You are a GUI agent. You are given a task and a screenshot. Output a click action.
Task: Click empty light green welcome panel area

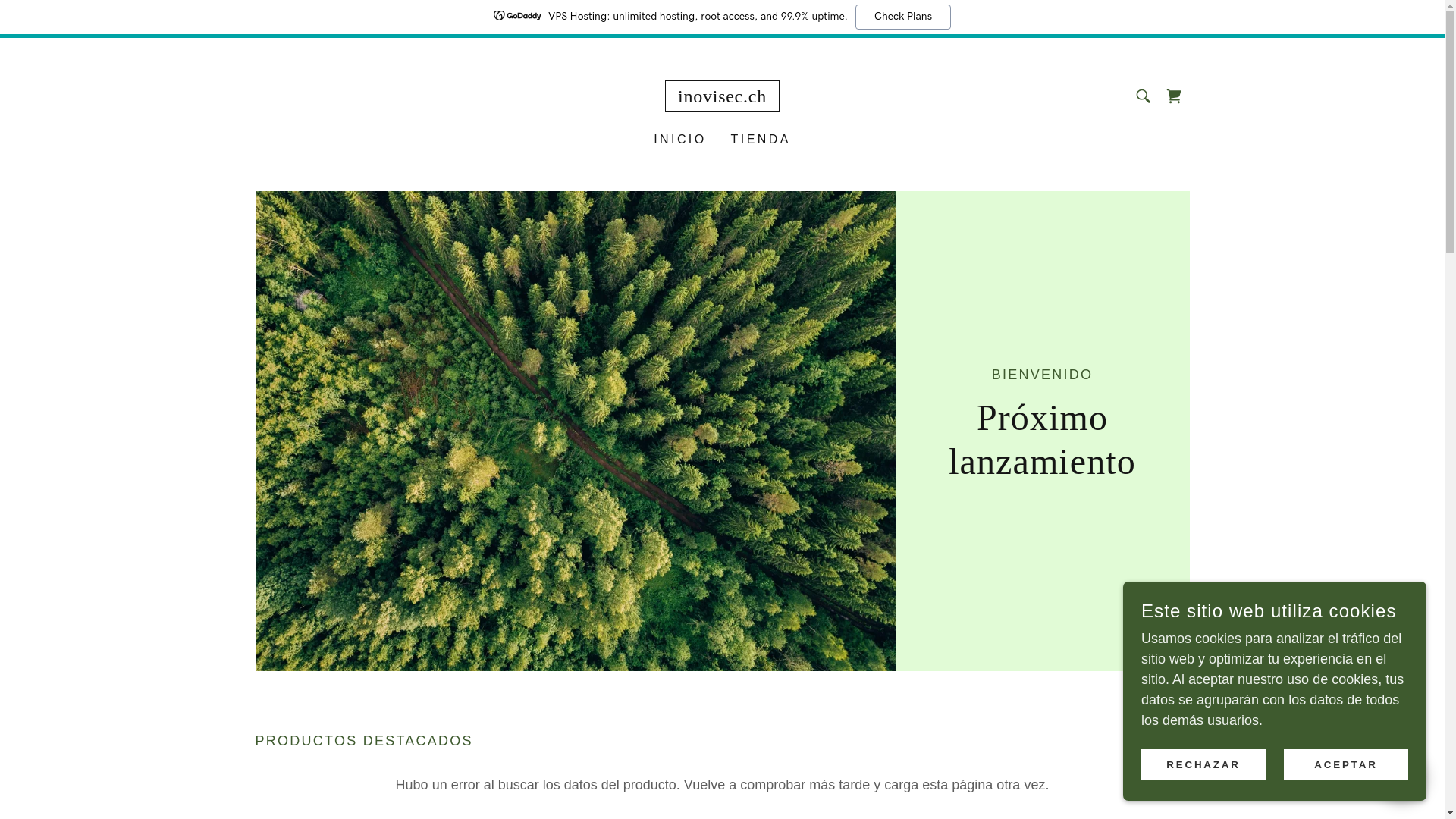(x=1042, y=273)
